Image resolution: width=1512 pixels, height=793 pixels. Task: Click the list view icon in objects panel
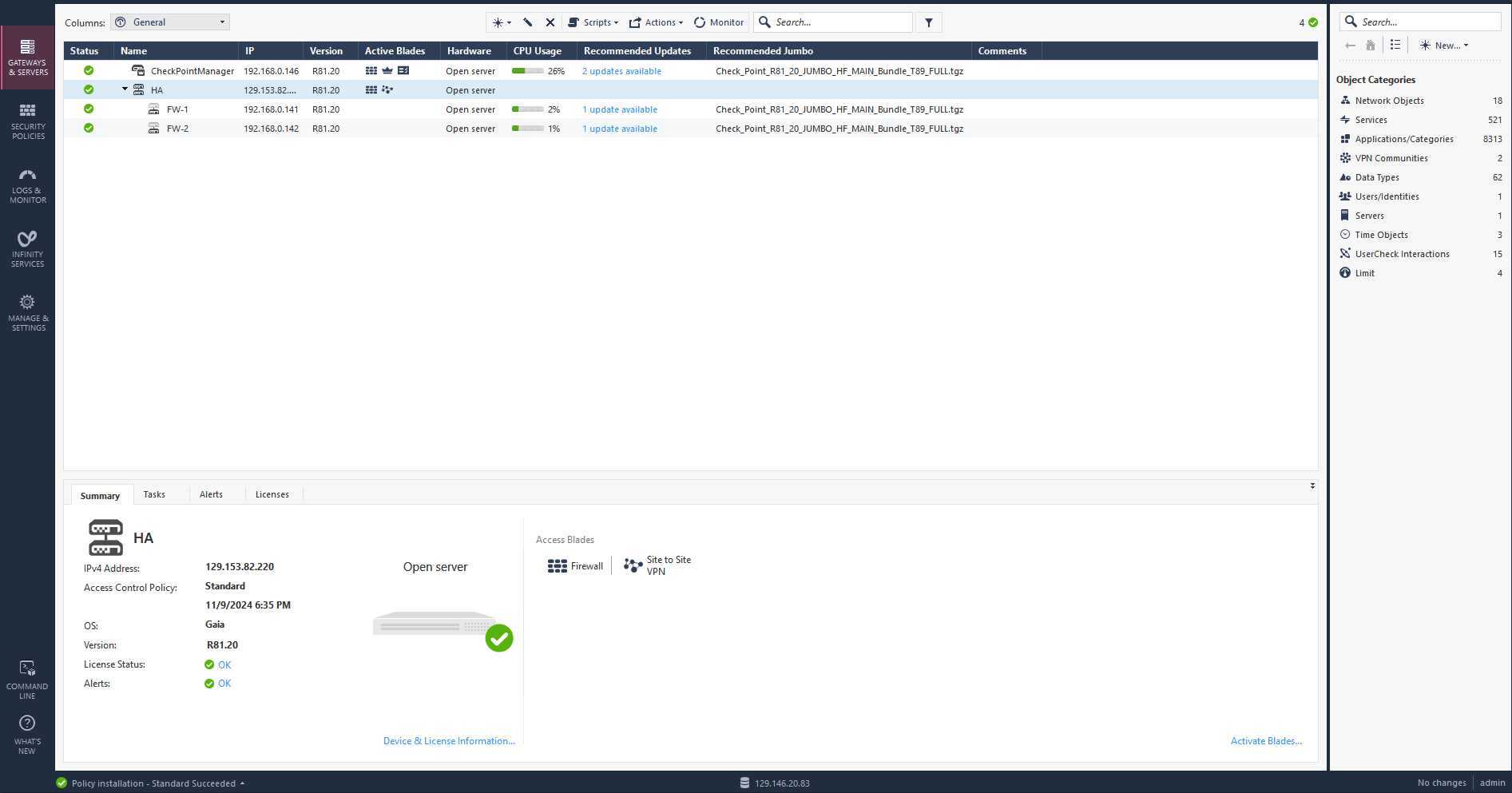pyautogui.click(x=1395, y=46)
